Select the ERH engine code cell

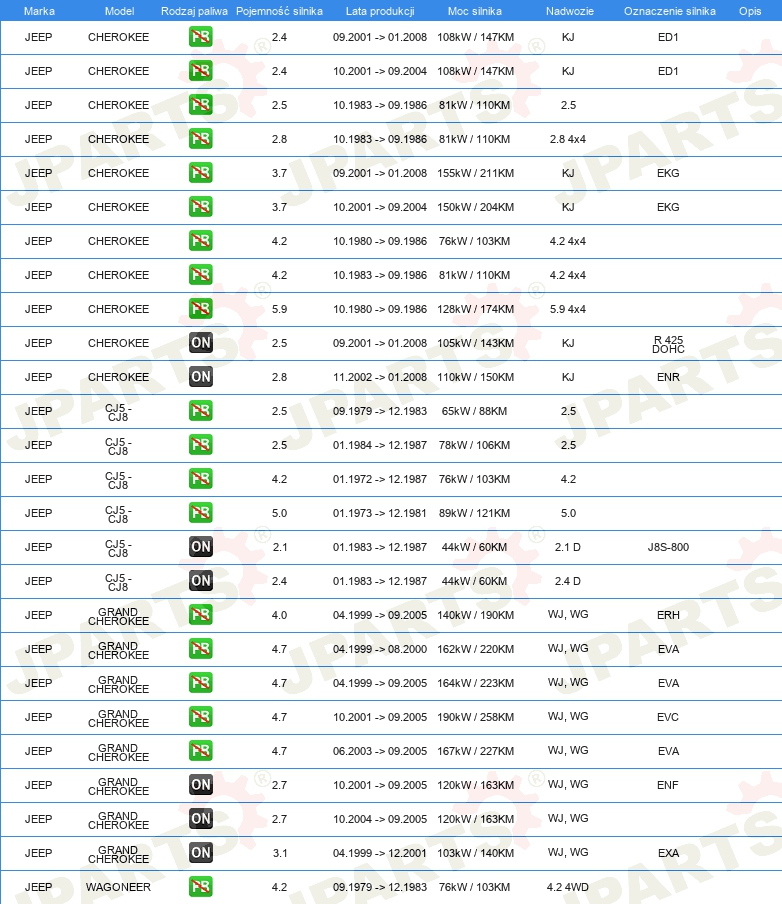coord(668,615)
